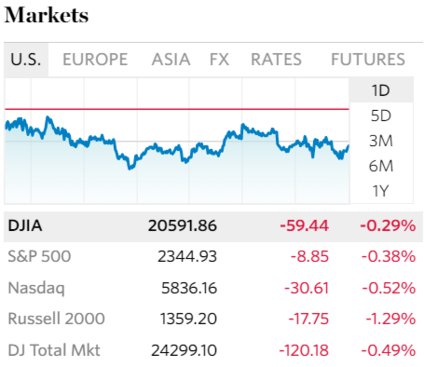424x367 pixels.
Task: Open the DJ Total Mkt link
Action: point(54,350)
